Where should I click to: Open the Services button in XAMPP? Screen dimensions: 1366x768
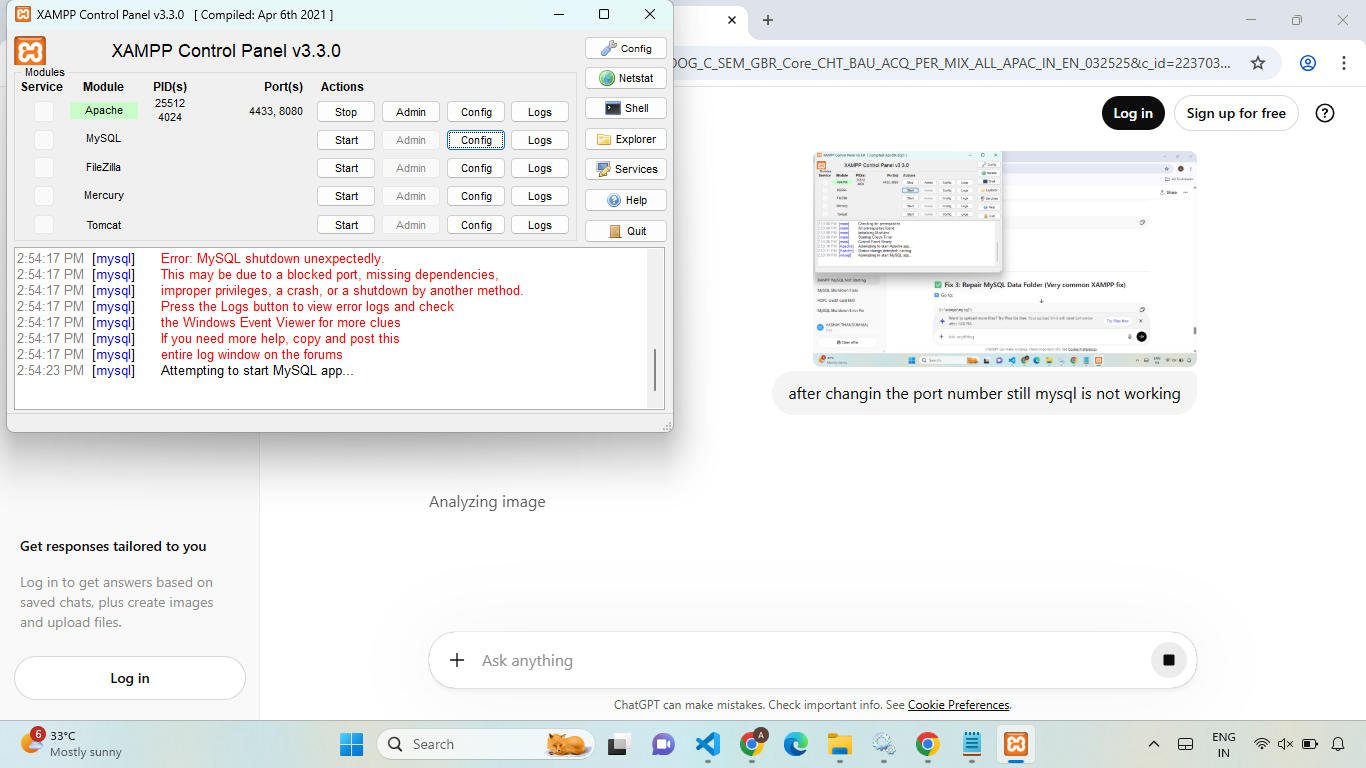tap(625, 169)
